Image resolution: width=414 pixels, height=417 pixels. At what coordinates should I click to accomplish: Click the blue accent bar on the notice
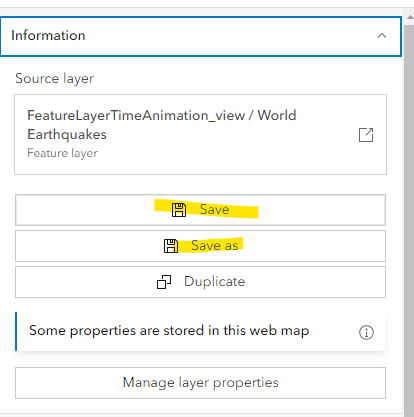point(16,332)
